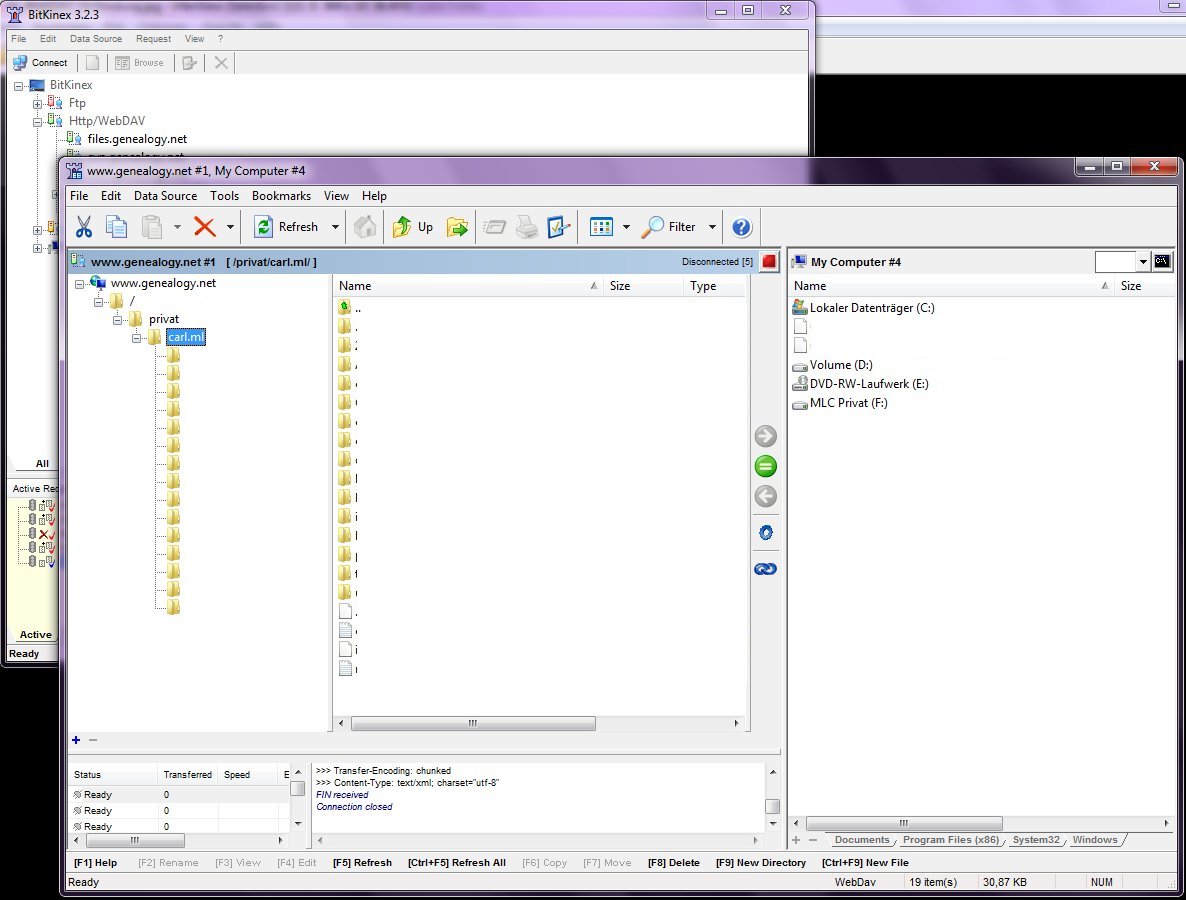Open the File menu in browser window

click(x=79, y=195)
